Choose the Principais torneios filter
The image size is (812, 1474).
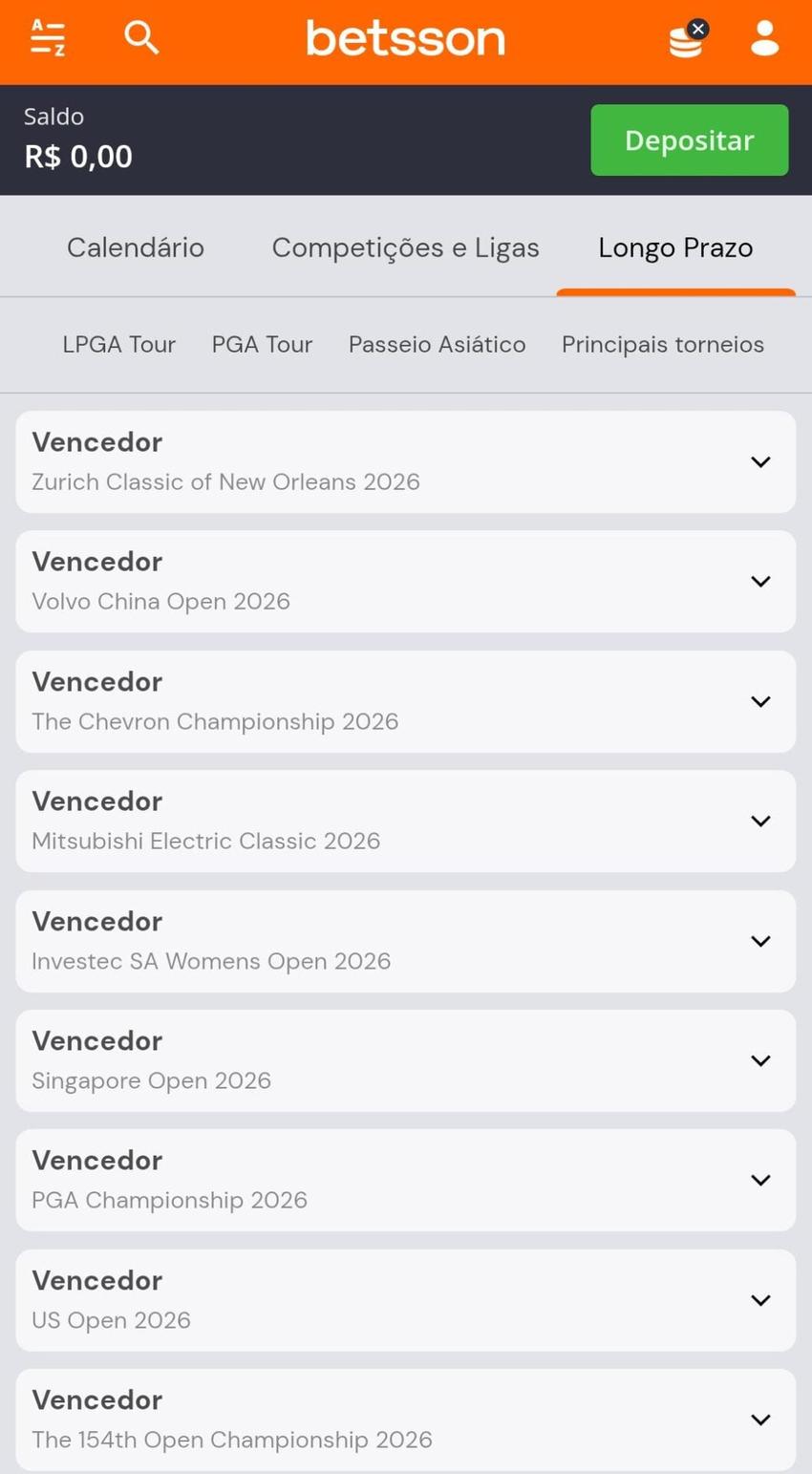662,345
